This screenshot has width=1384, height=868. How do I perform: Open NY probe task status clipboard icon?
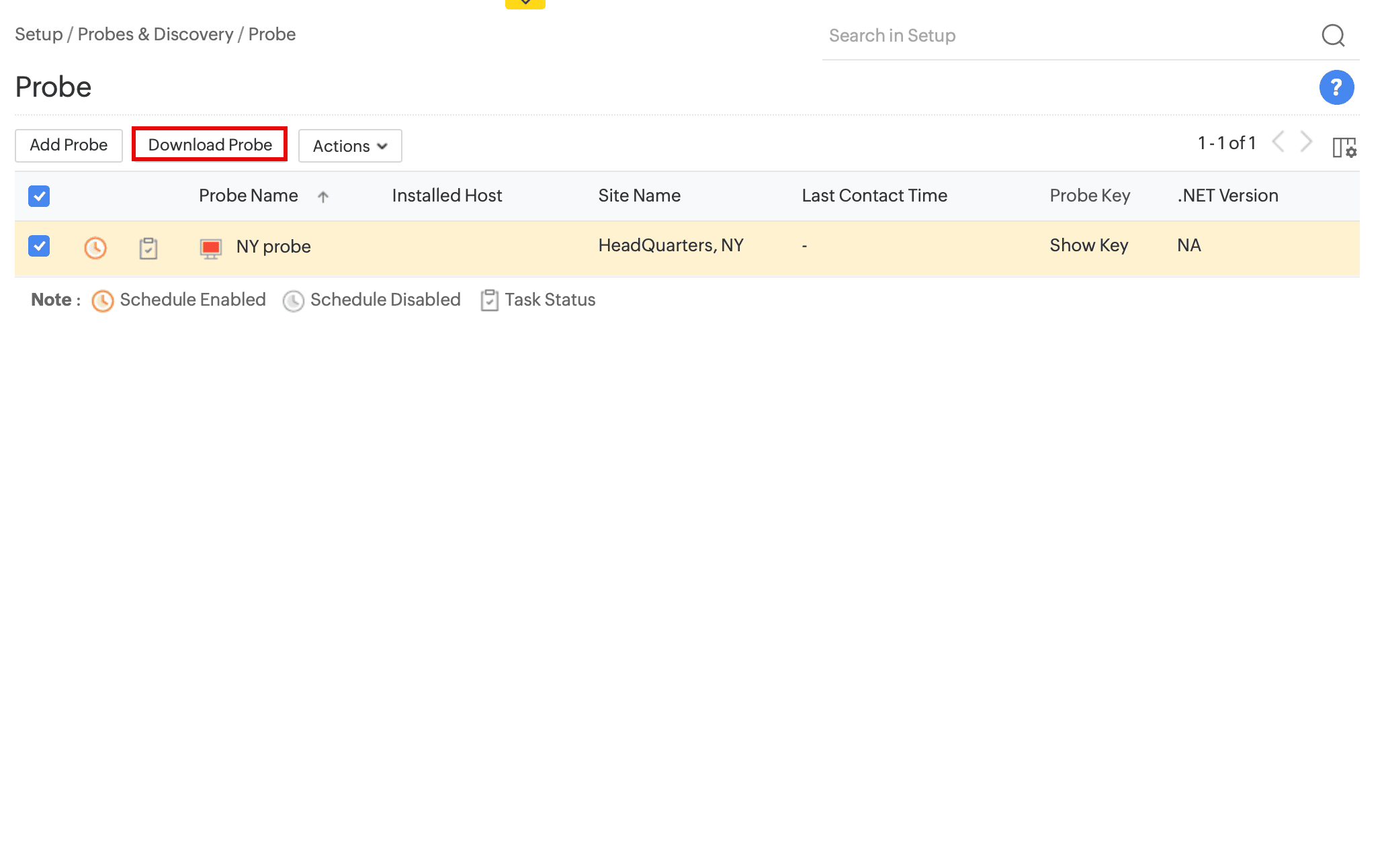point(148,248)
